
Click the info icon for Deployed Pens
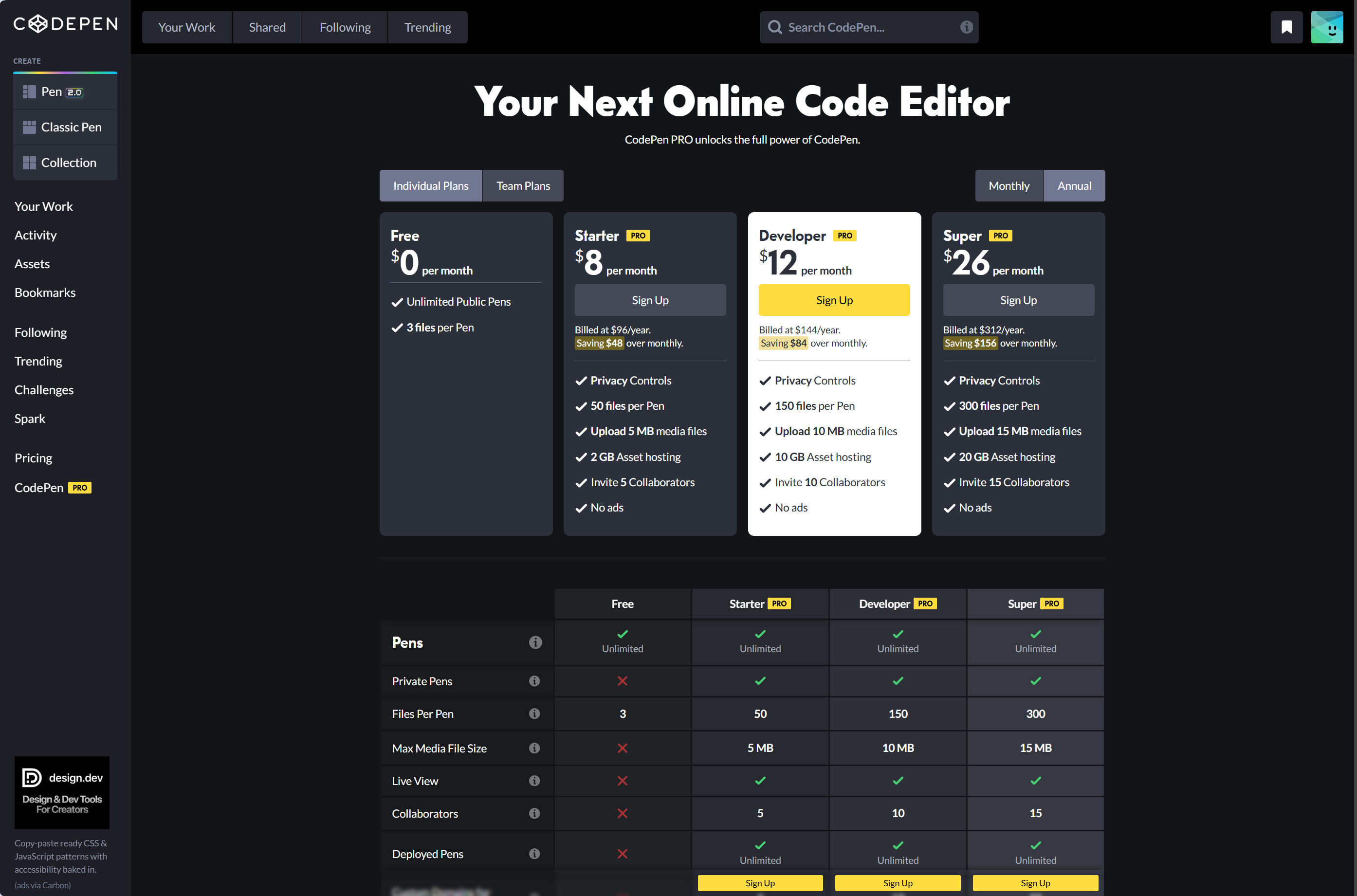point(534,854)
